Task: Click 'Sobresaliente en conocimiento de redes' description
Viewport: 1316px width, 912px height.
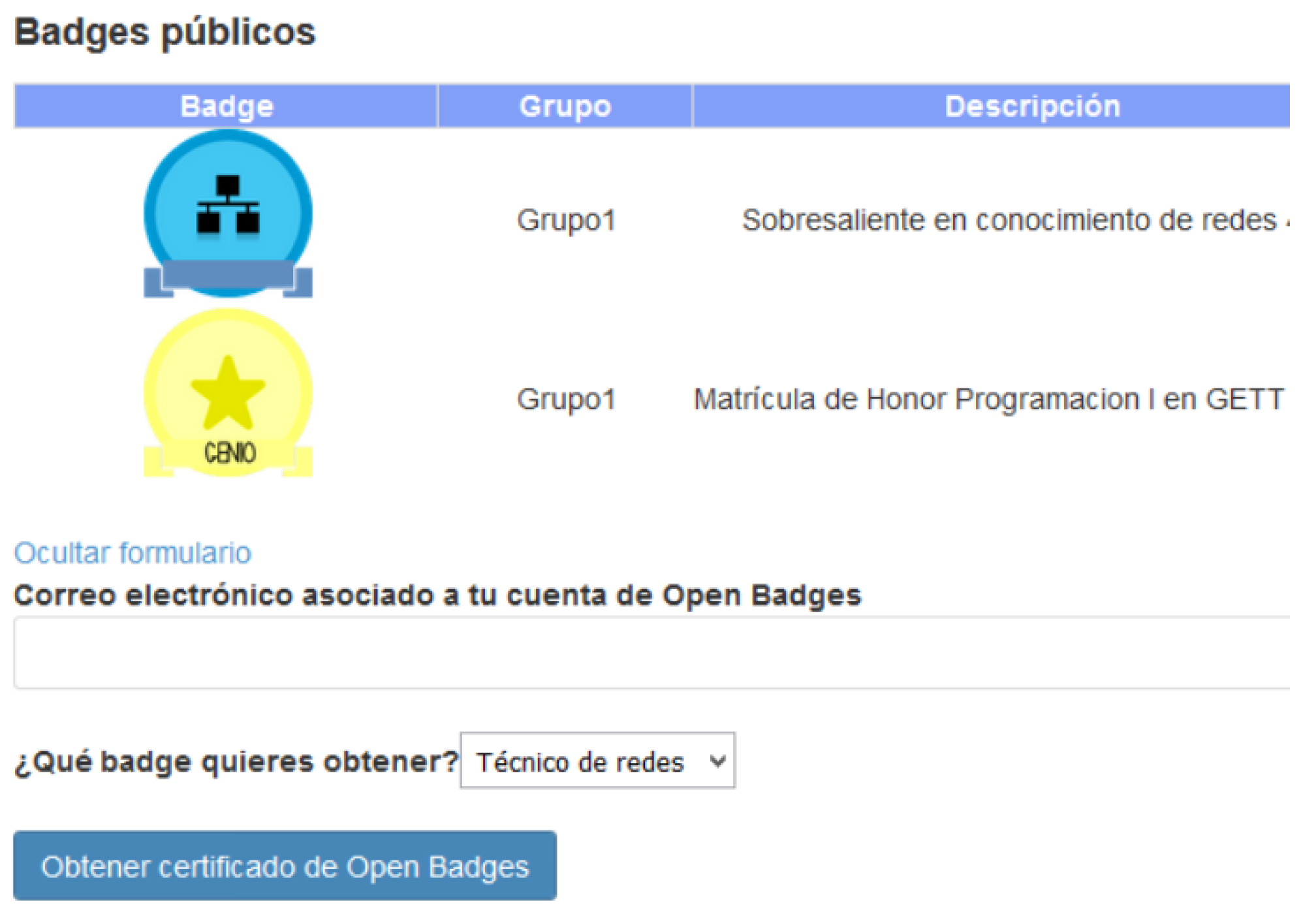Action: [1009, 220]
